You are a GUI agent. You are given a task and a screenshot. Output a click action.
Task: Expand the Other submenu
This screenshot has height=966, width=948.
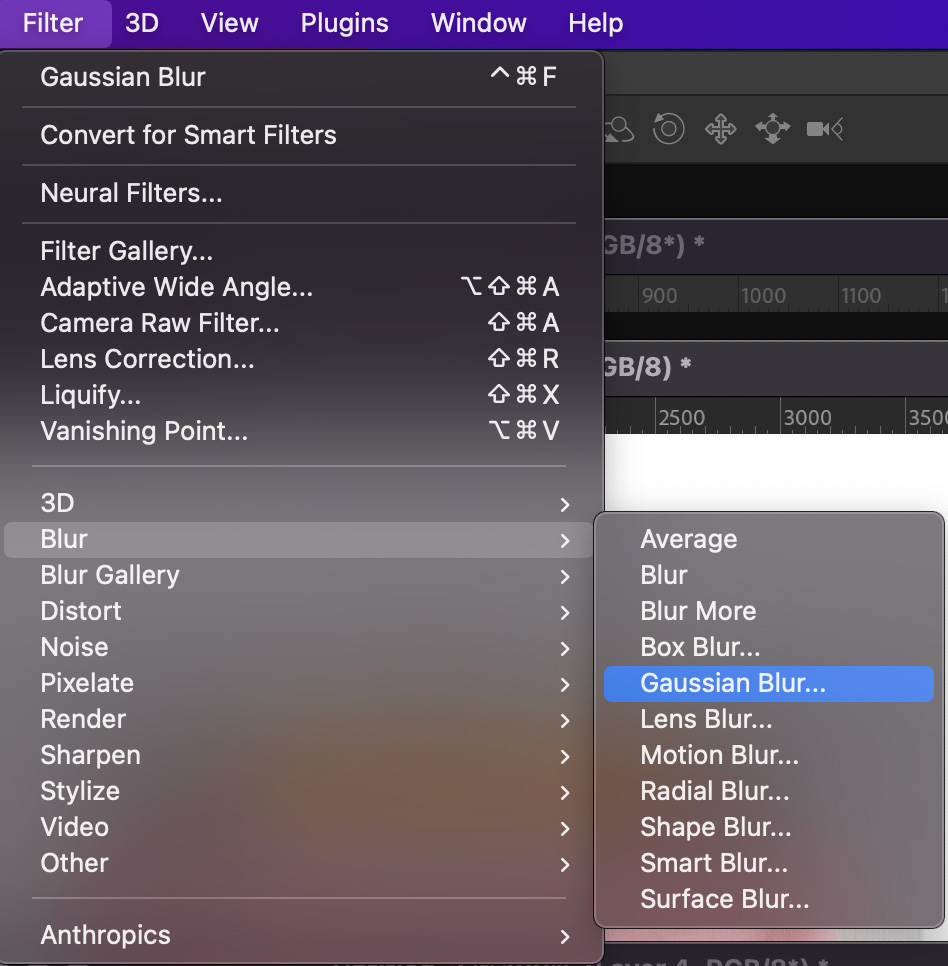[x=299, y=863]
